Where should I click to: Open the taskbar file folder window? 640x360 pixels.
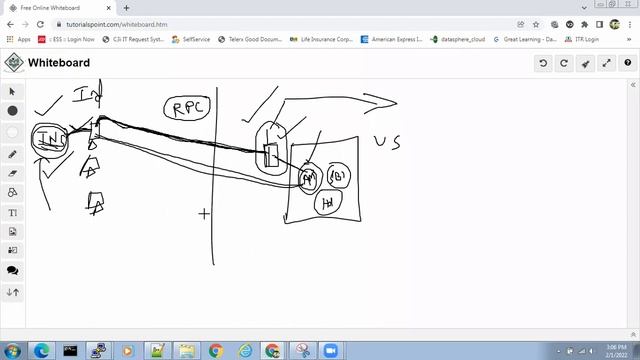click(x=187, y=351)
